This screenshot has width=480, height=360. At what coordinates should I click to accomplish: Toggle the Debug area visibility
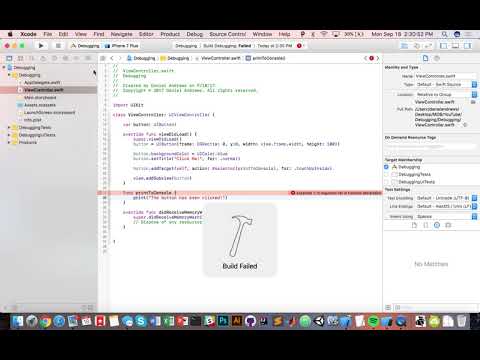point(455,46)
